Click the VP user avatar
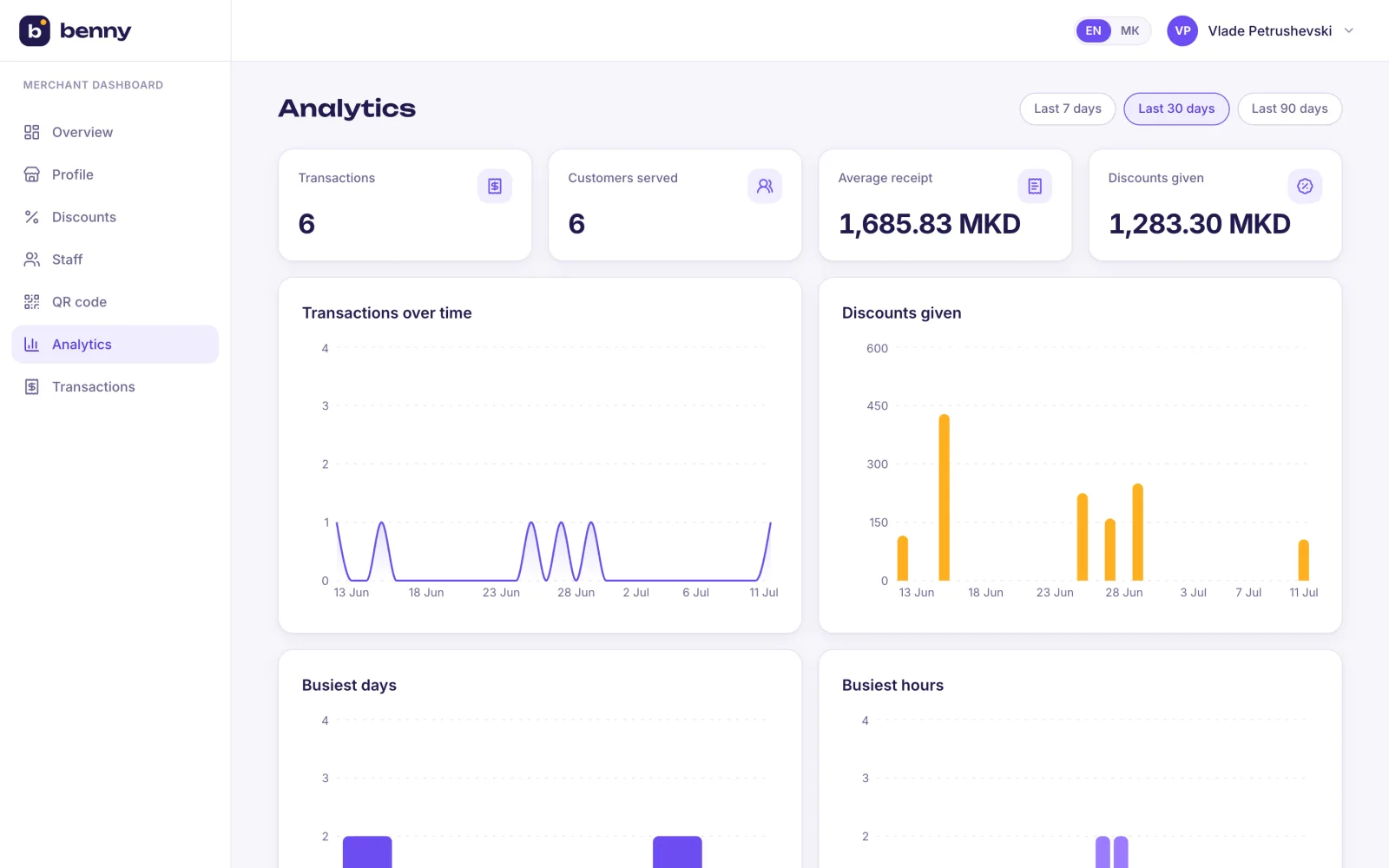The image size is (1389, 868). coord(1182,30)
